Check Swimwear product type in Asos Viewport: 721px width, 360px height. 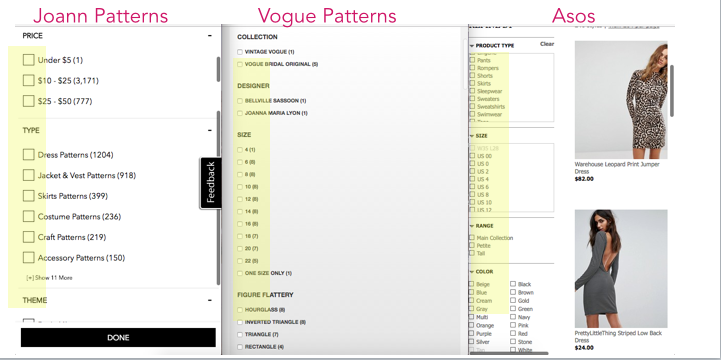point(472,114)
